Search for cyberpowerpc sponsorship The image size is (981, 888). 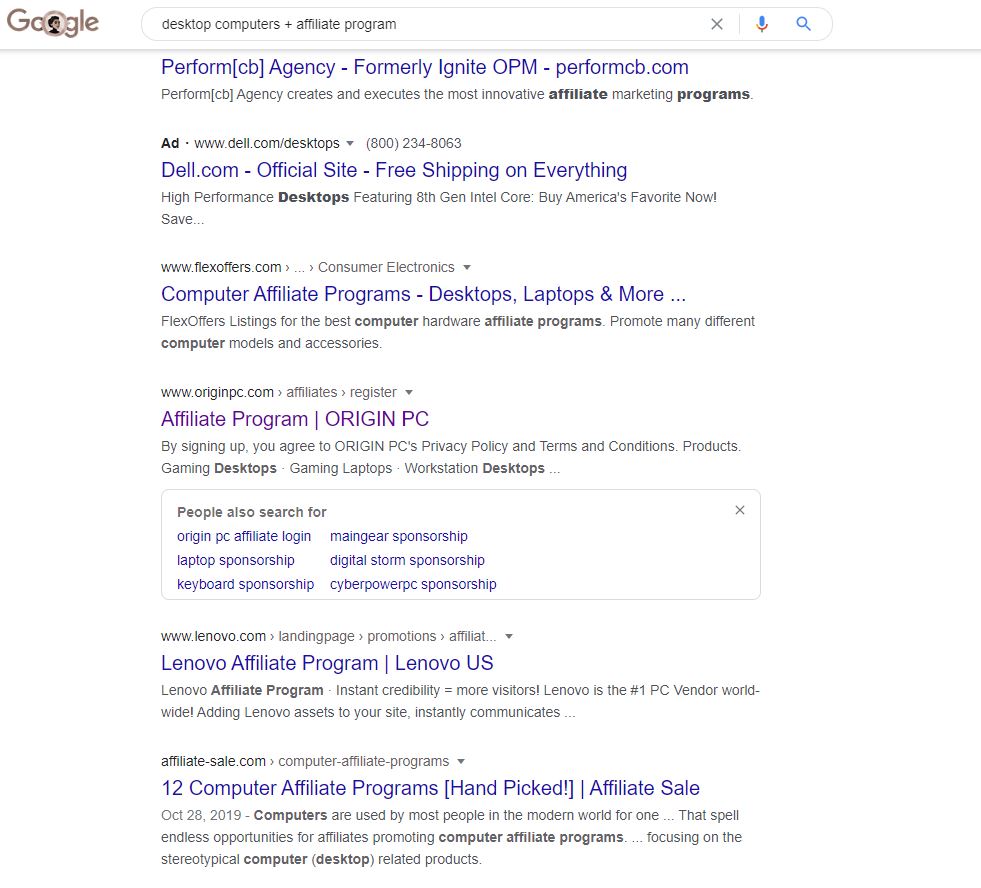point(413,584)
